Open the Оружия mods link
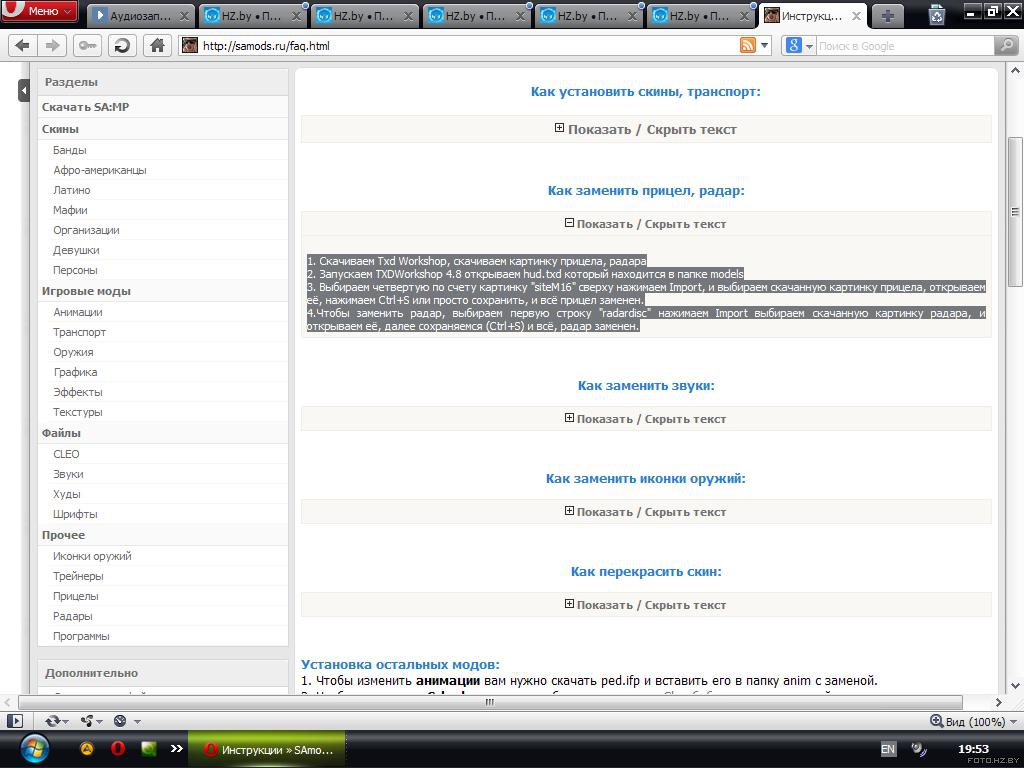1024x768 pixels. [x=73, y=352]
